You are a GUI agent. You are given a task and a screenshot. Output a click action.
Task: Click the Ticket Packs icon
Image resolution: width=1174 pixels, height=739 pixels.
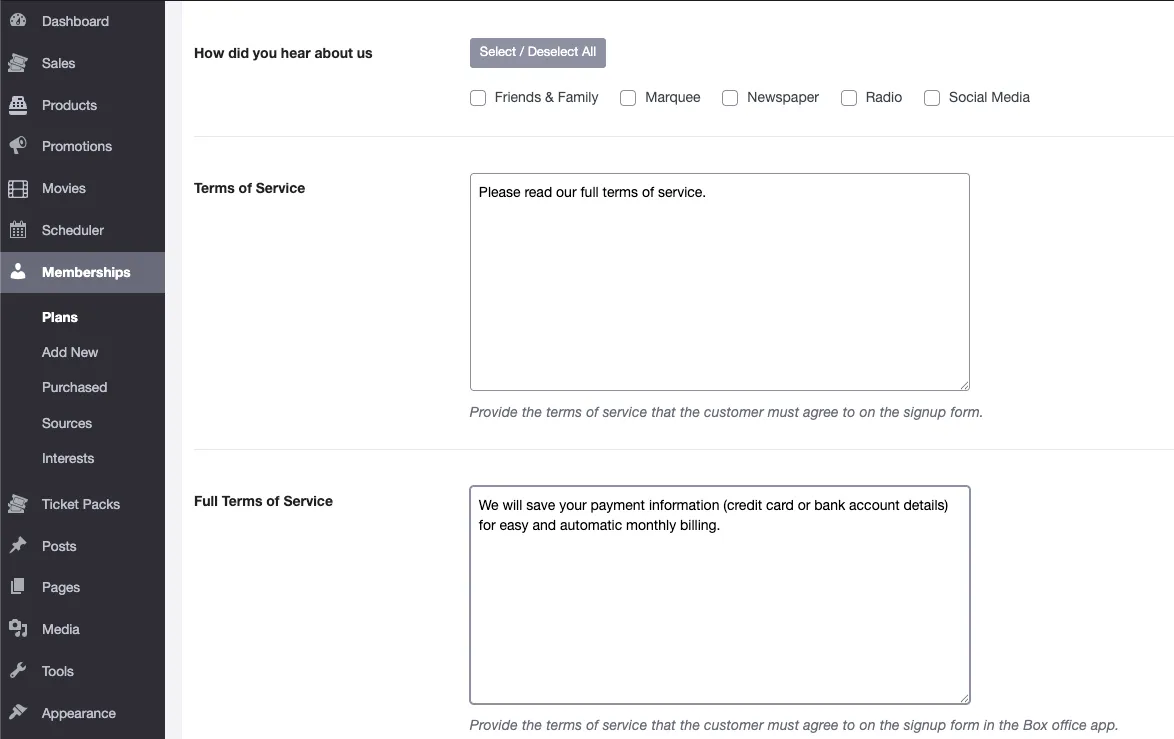pyautogui.click(x=18, y=504)
